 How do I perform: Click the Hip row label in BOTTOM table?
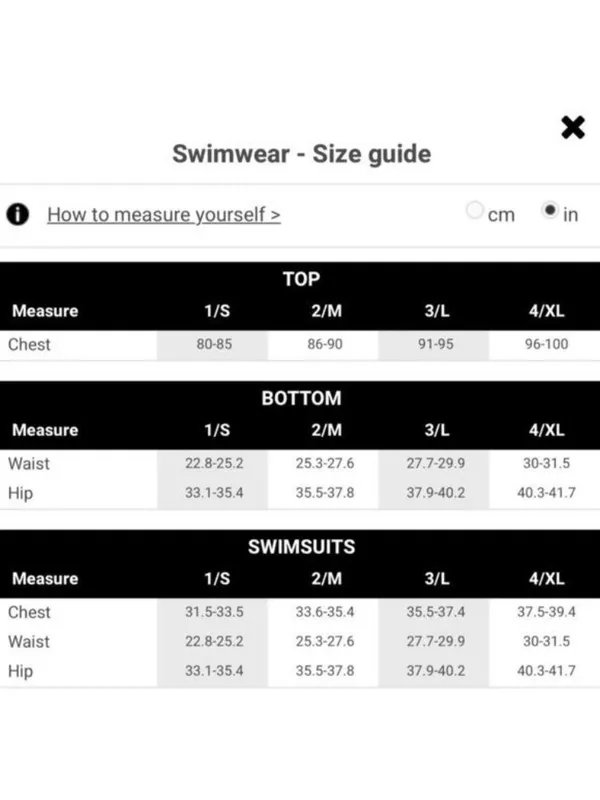(x=20, y=493)
